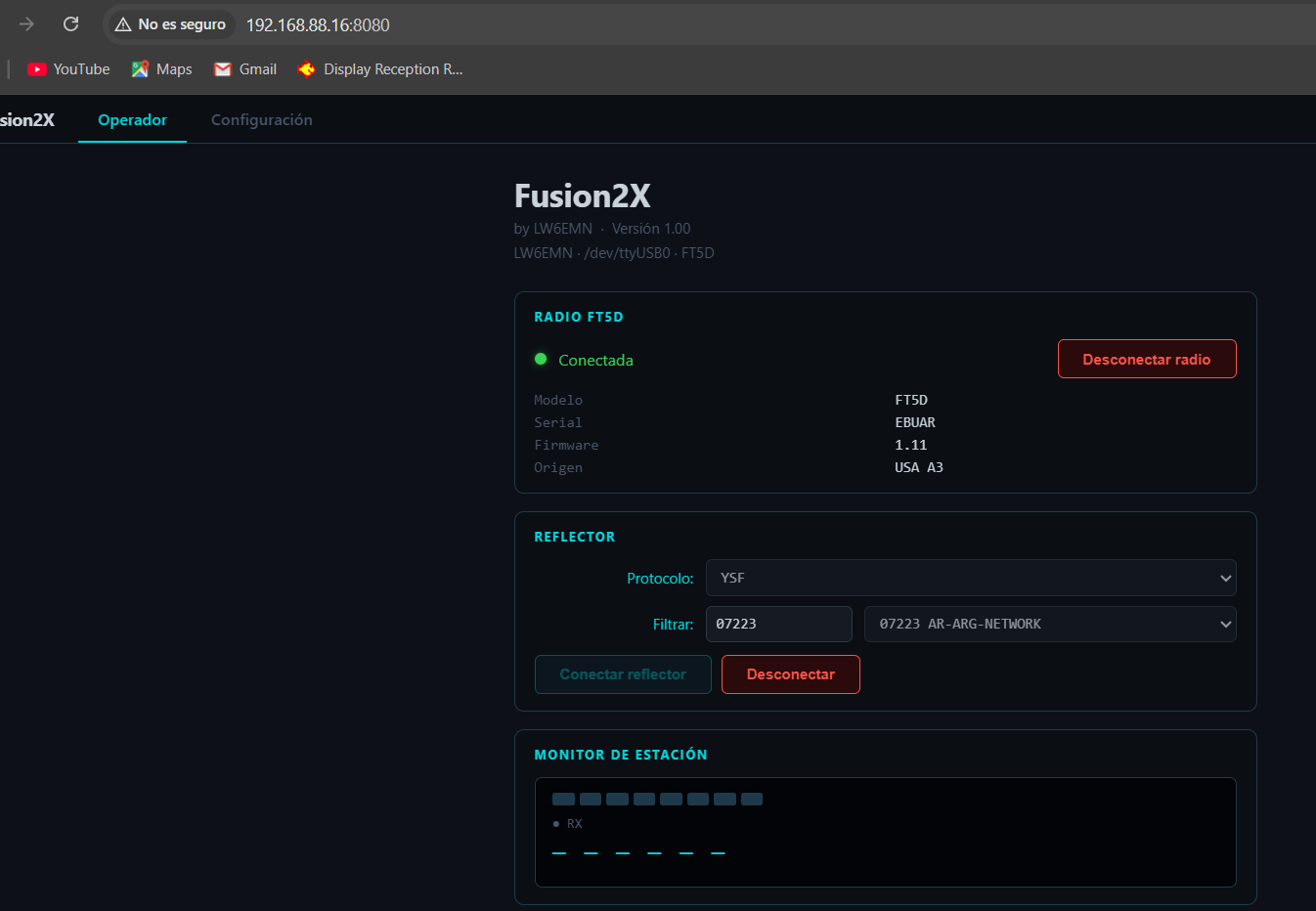This screenshot has width=1316, height=911.
Task: Click the Filtrar label
Action: pyautogui.click(x=674, y=625)
